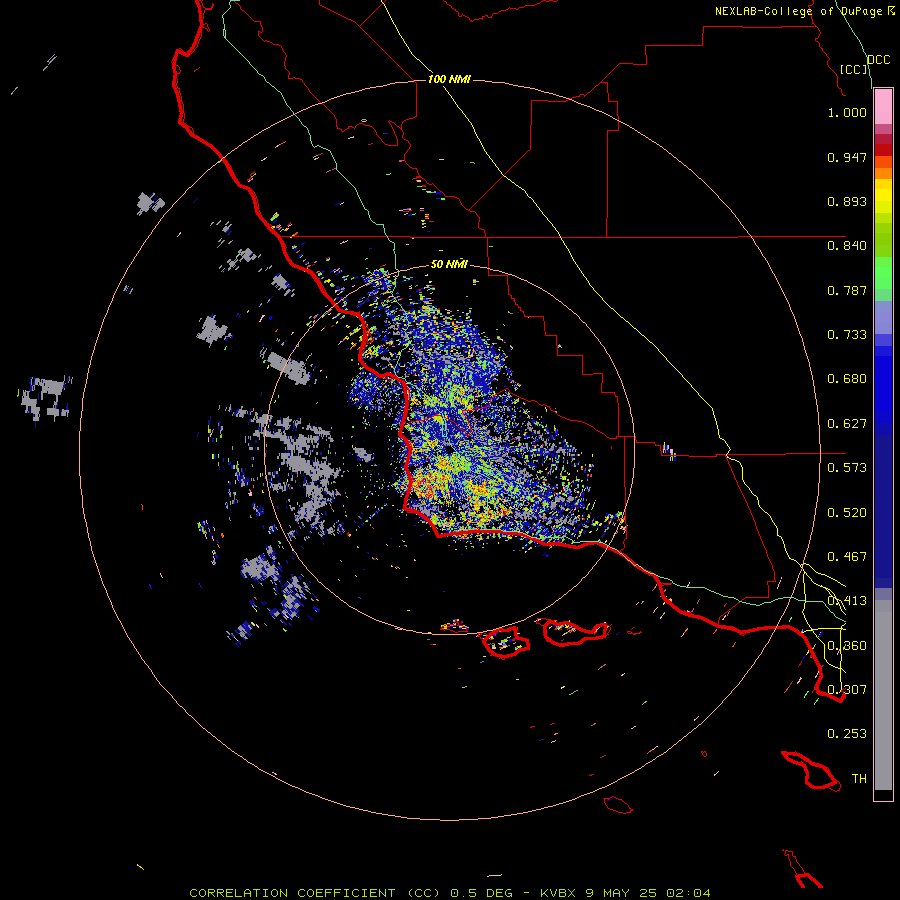
Task: Select the 0.787 scale value
Action: click(847, 290)
